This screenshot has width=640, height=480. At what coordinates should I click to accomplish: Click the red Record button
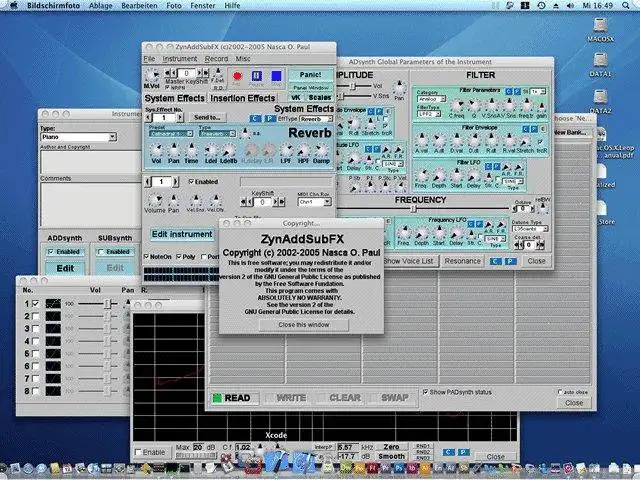(237, 75)
